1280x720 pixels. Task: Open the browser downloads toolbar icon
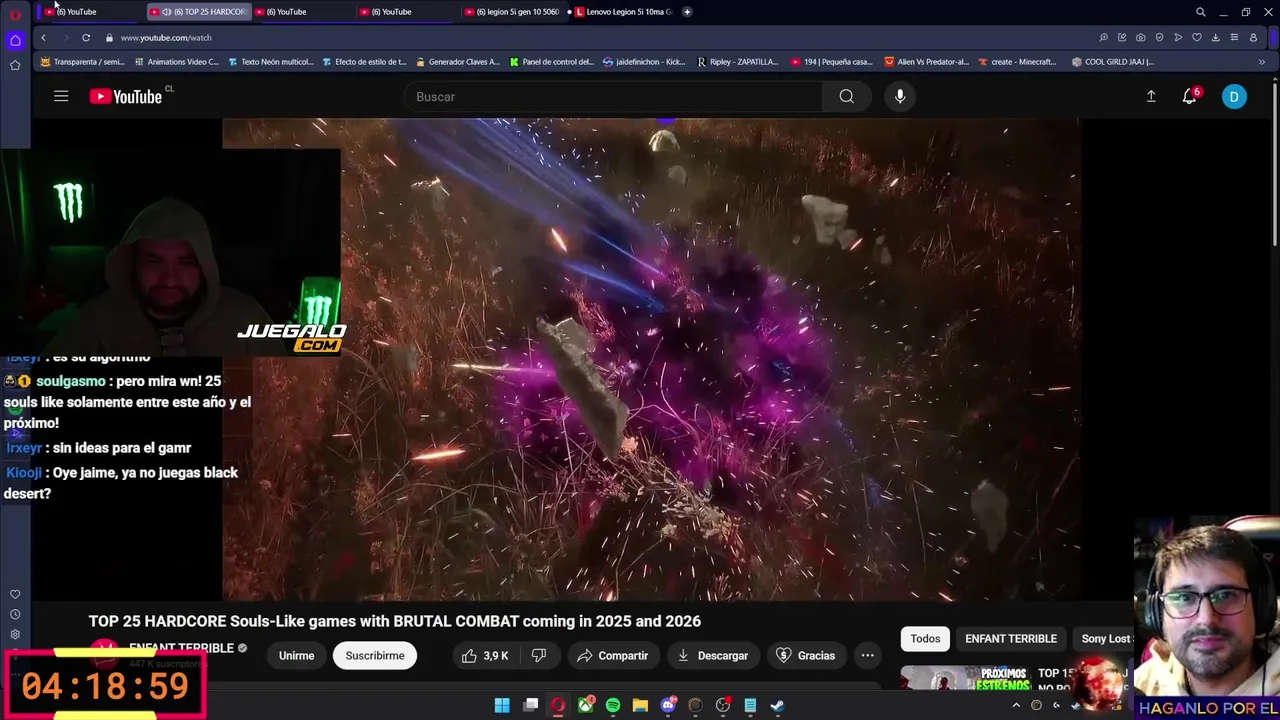pyautogui.click(x=1215, y=37)
